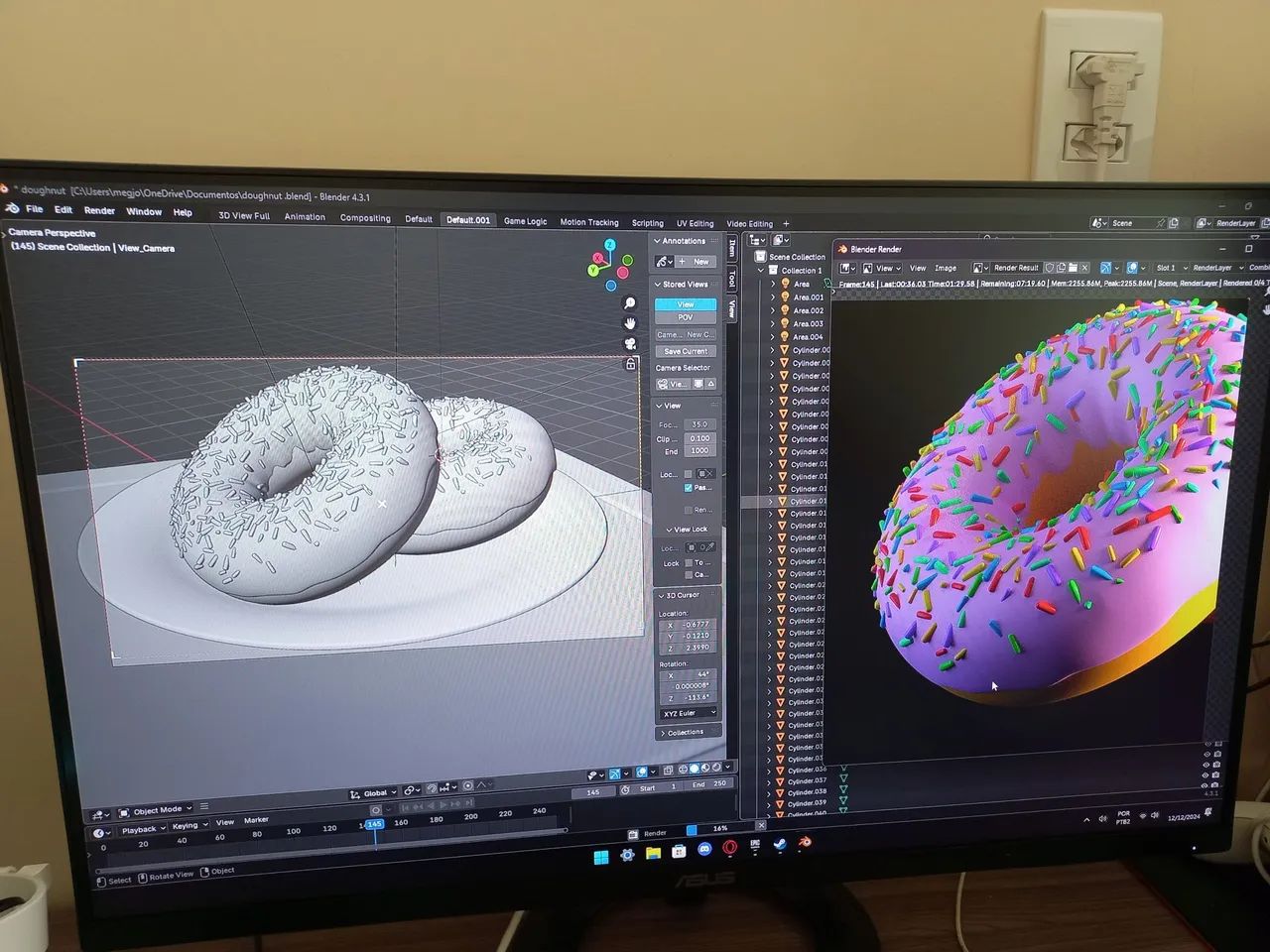This screenshot has height=952, width=1270.
Task: Collapse Collection 1 in the outliner
Action: tap(762, 270)
